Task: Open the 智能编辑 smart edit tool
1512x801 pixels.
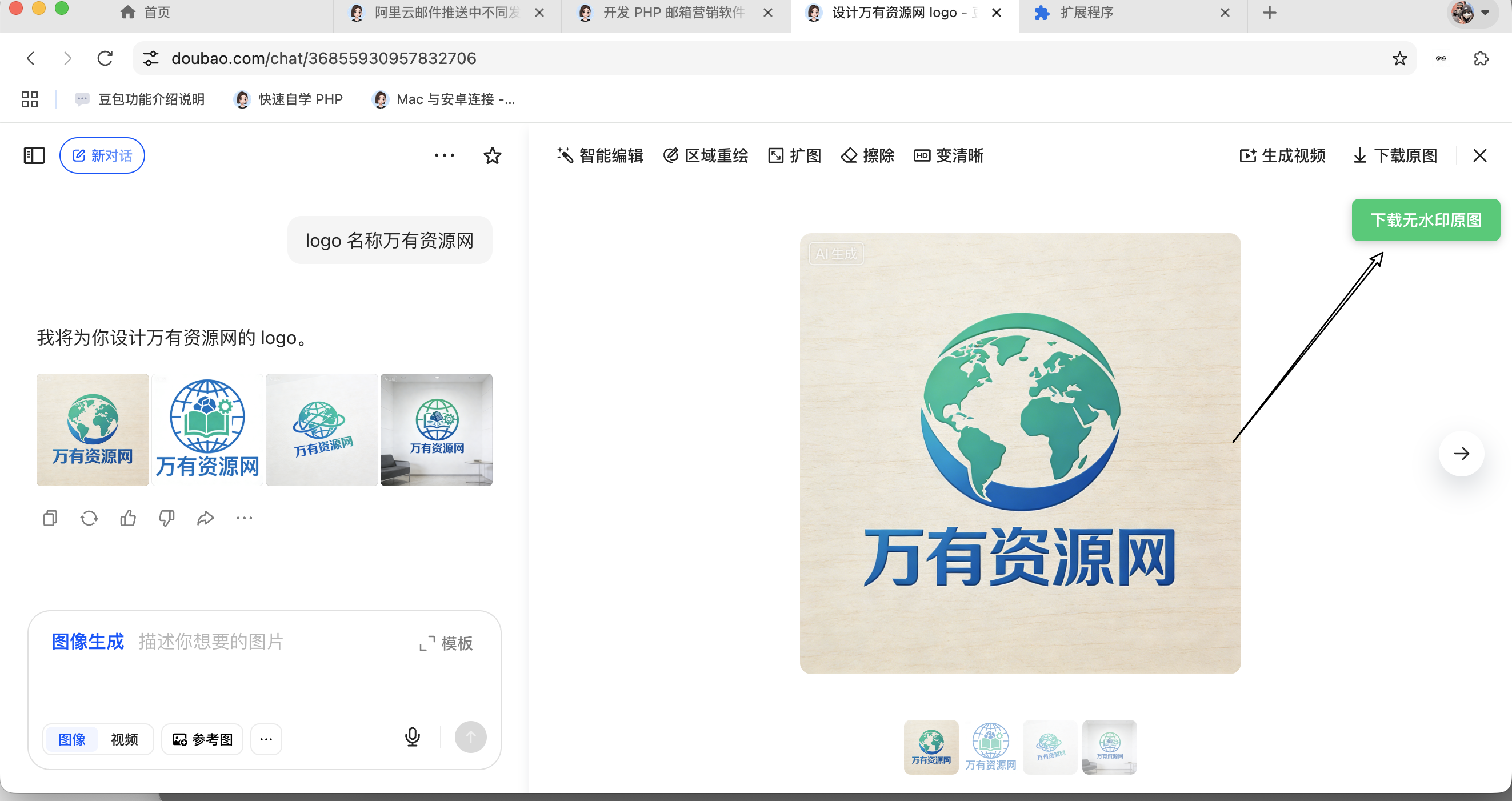Action: click(600, 155)
